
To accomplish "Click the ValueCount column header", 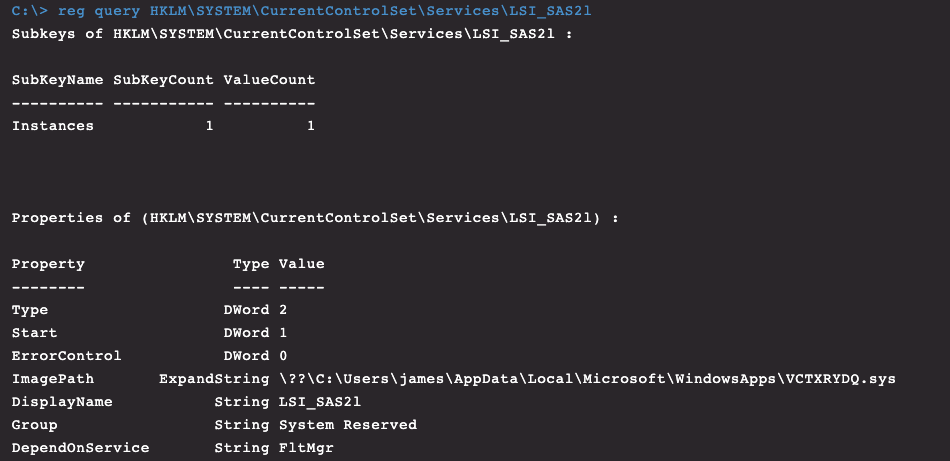I will (269, 80).
